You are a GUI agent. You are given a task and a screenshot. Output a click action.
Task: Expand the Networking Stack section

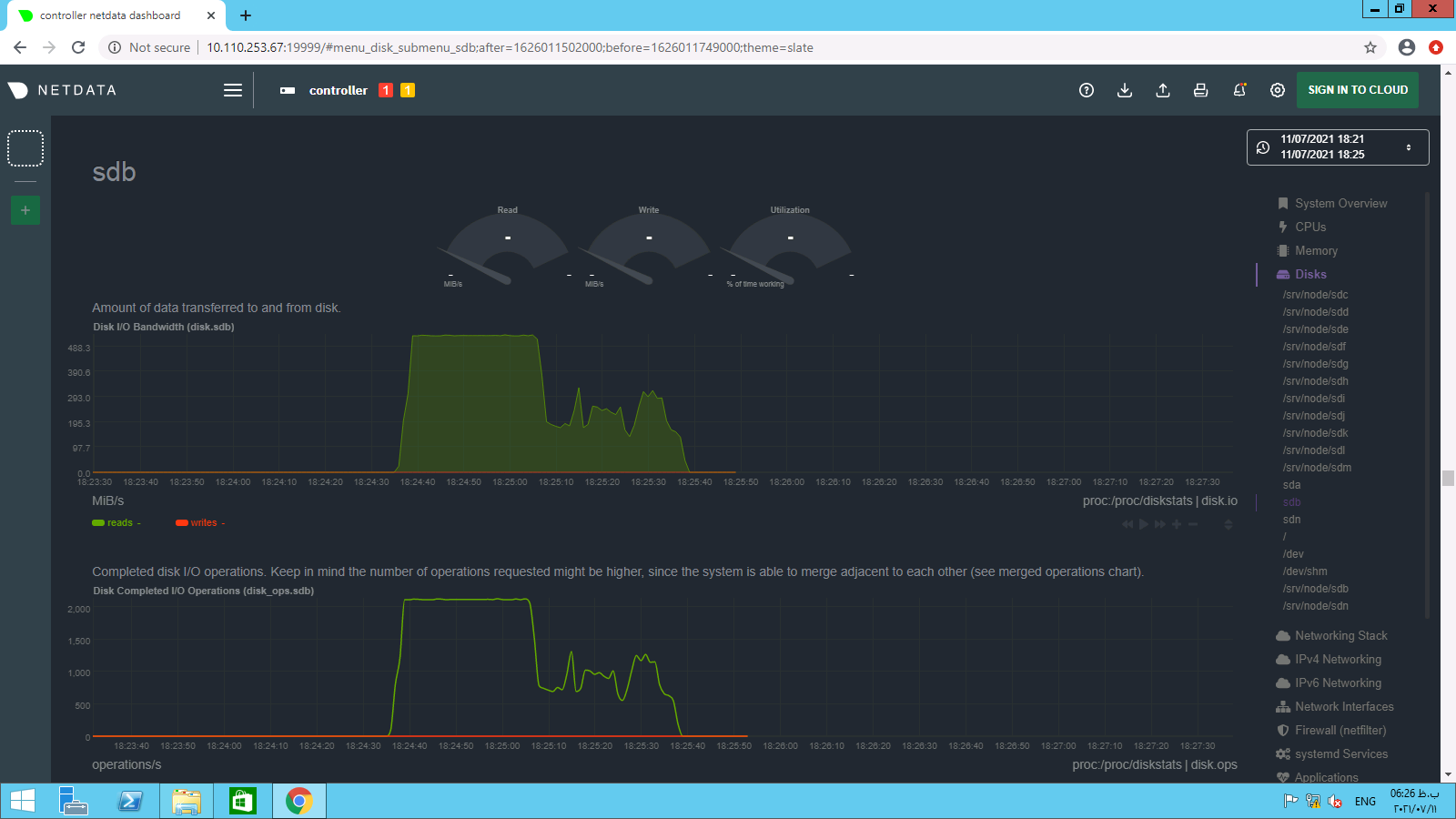click(1340, 635)
